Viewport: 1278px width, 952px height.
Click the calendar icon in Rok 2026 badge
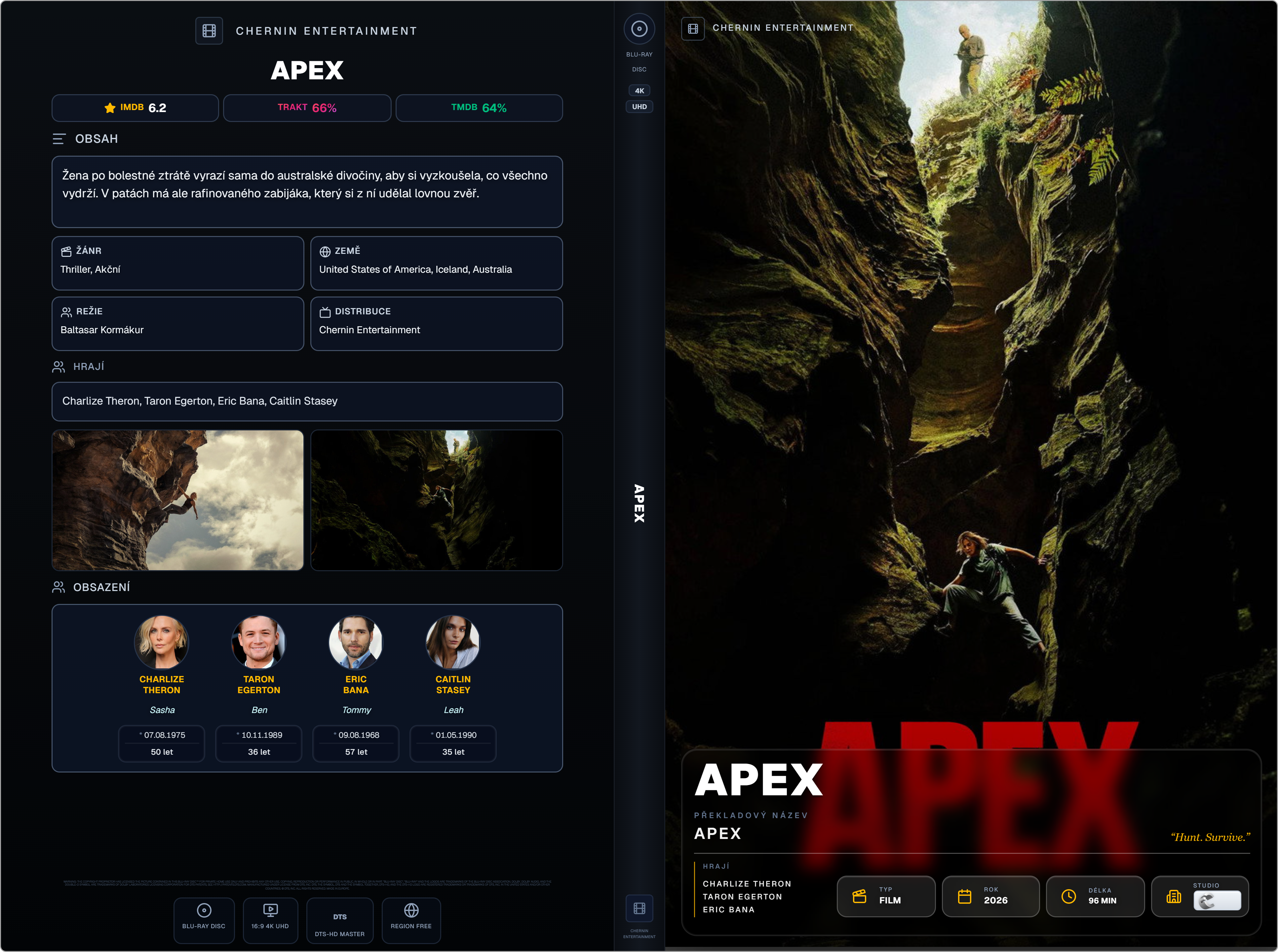(x=964, y=896)
